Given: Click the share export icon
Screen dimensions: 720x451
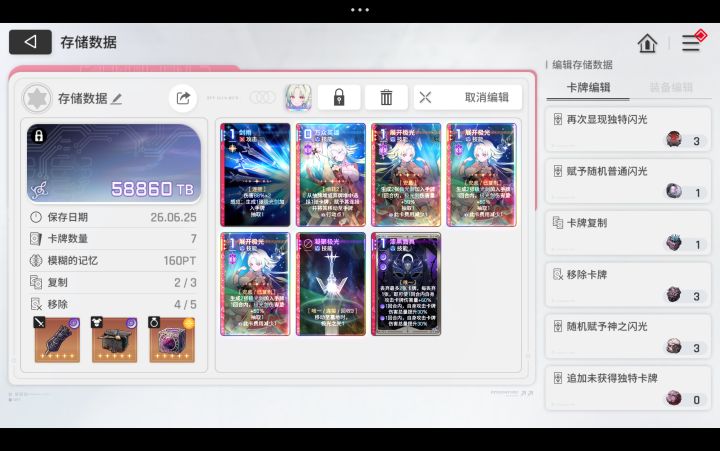Looking at the screenshot, I should 183,98.
